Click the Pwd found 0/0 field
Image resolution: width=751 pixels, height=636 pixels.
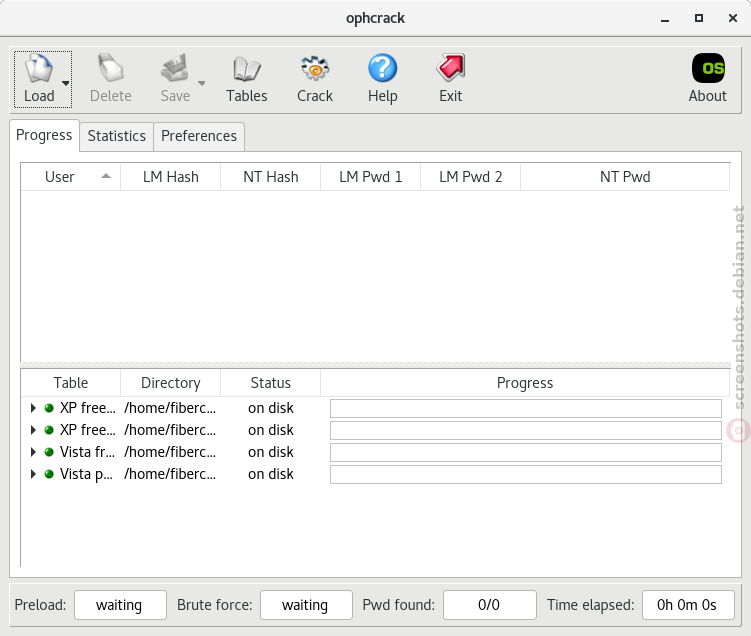[489, 605]
